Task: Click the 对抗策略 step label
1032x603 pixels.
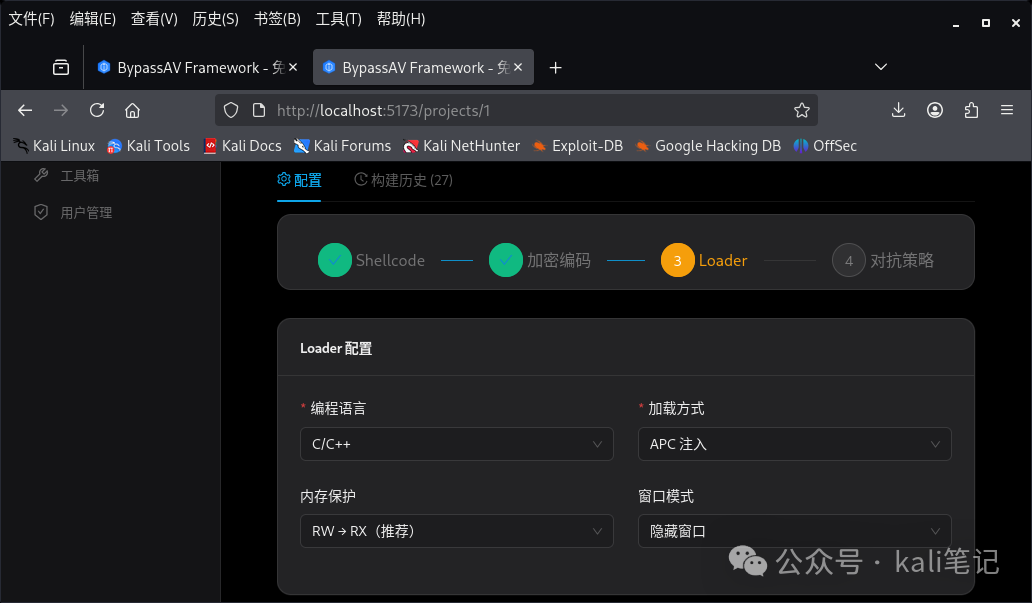Action: coord(902,260)
